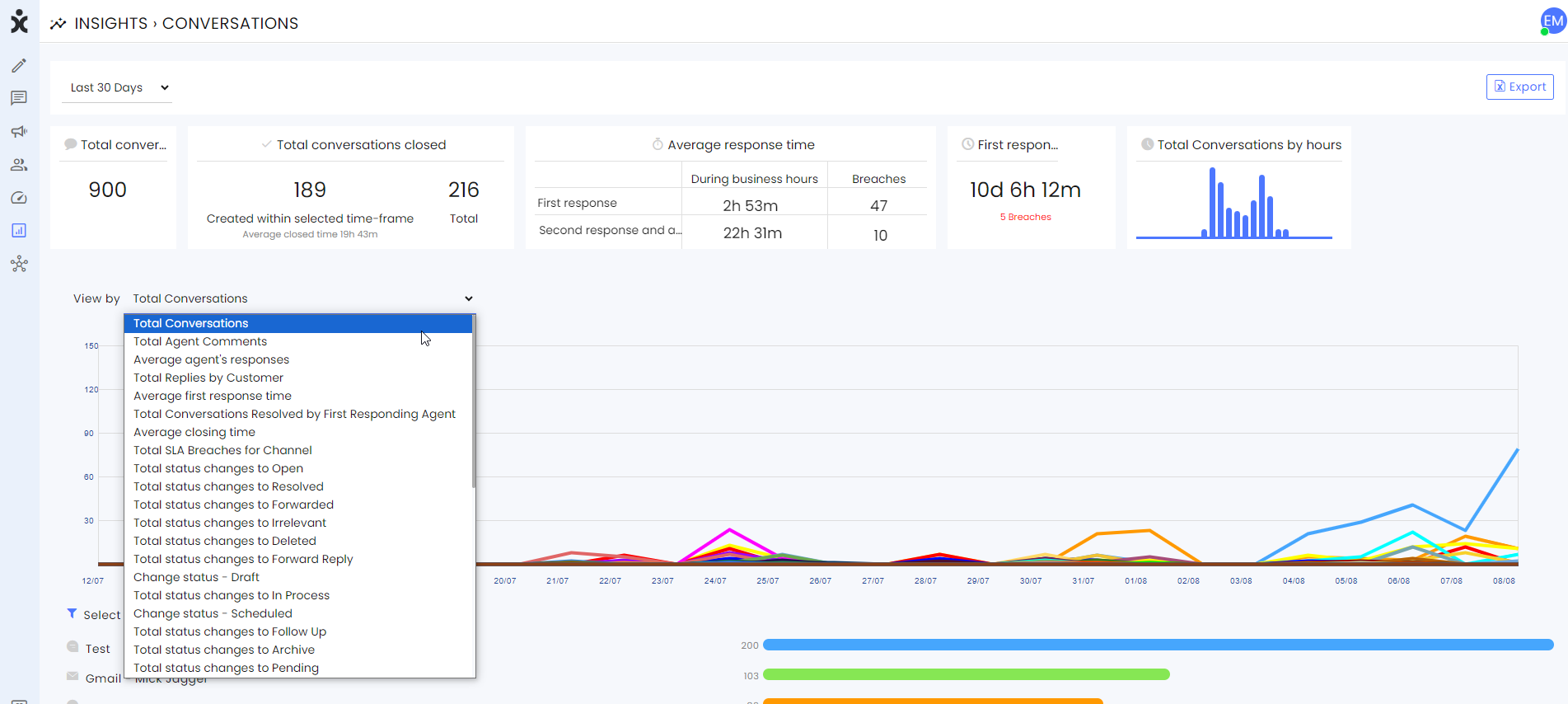Image resolution: width=1568 pixels, height=704 pixels.
Task: Click the Insights trend icon in header
Action: pyautogui.click(x=58, y=24)
